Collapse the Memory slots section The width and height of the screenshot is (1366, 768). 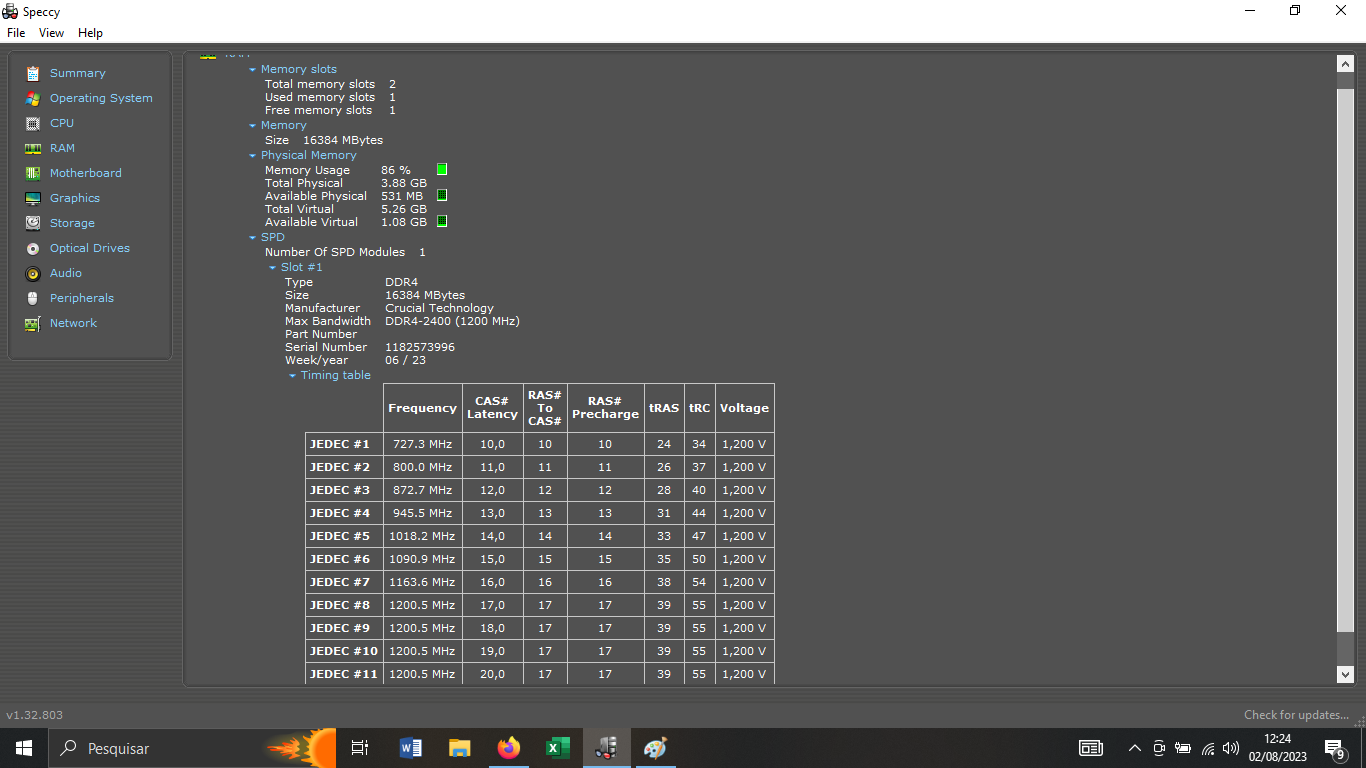(x=253, y=70)
